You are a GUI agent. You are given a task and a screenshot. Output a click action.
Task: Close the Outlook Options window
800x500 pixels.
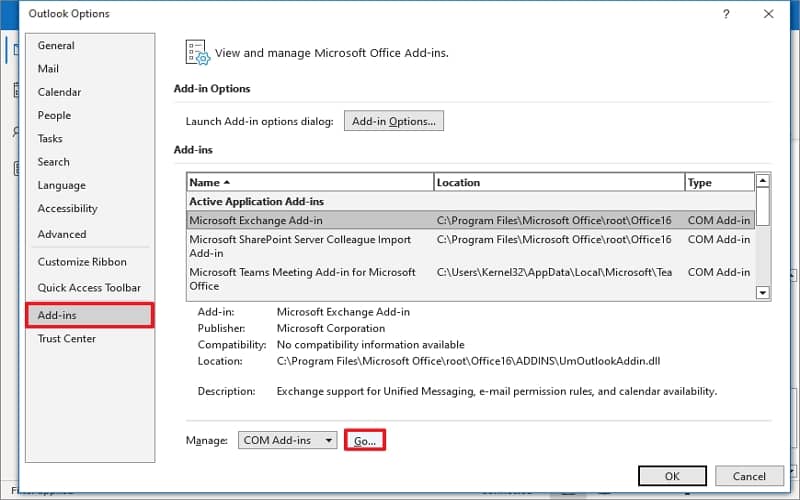[x=768, y=14]
